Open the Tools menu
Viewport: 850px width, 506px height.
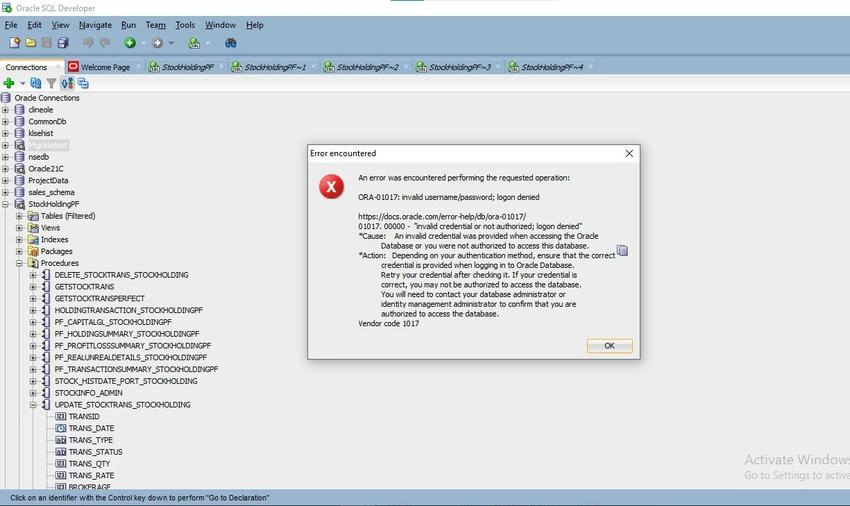tap(185, 25)
